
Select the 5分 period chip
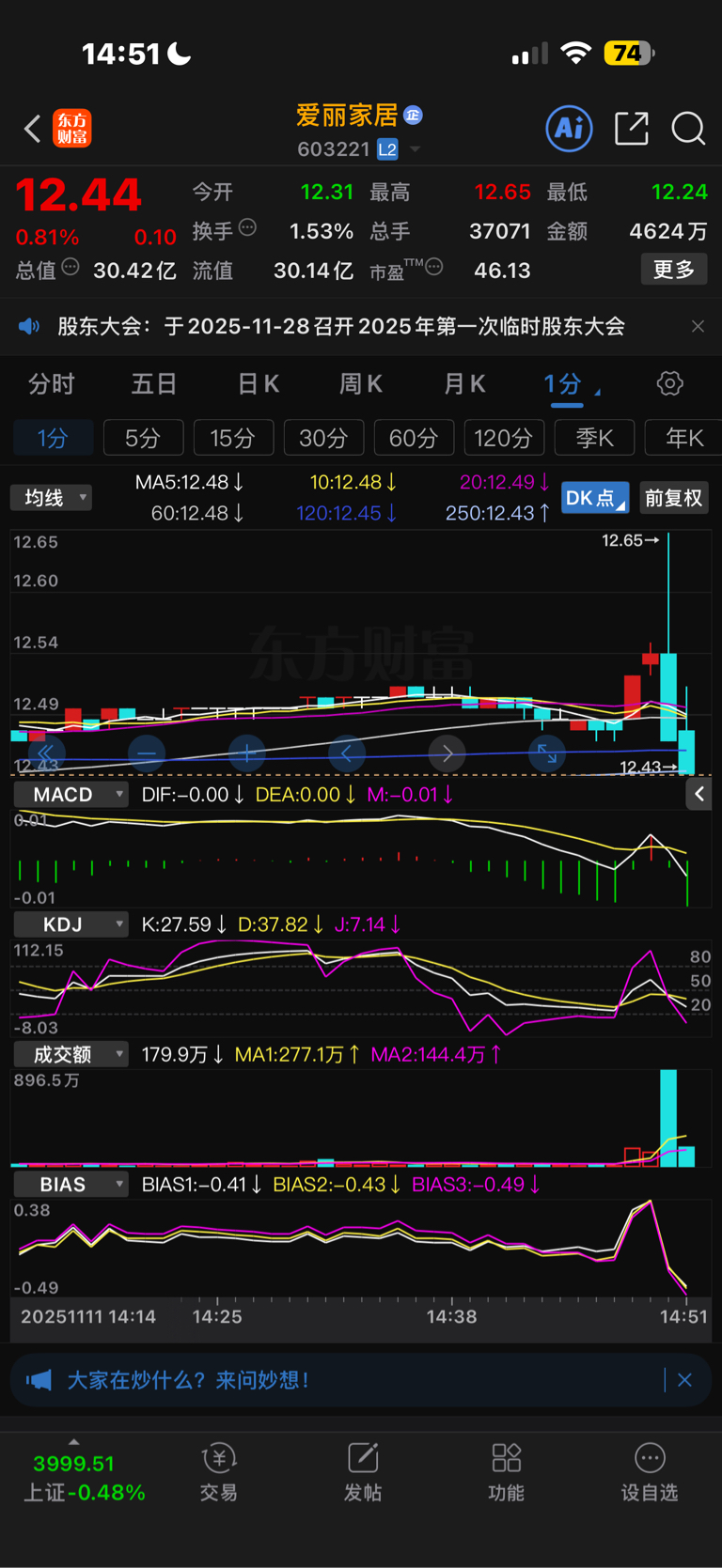(143, 438)
